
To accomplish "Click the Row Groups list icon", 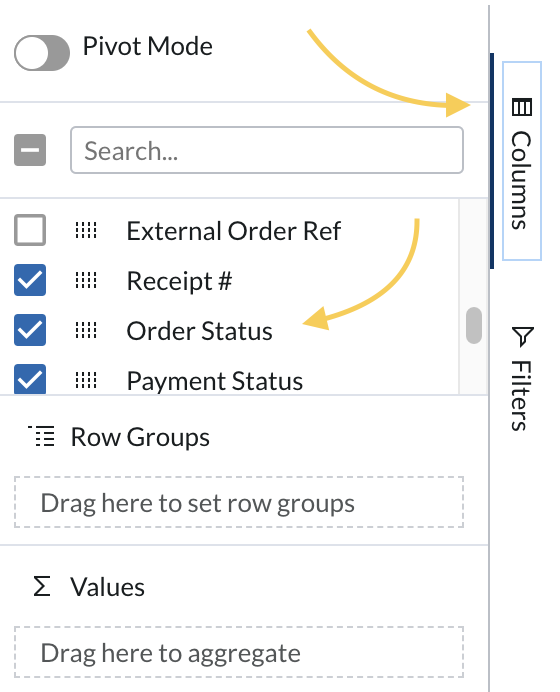I will coord(41,436).
